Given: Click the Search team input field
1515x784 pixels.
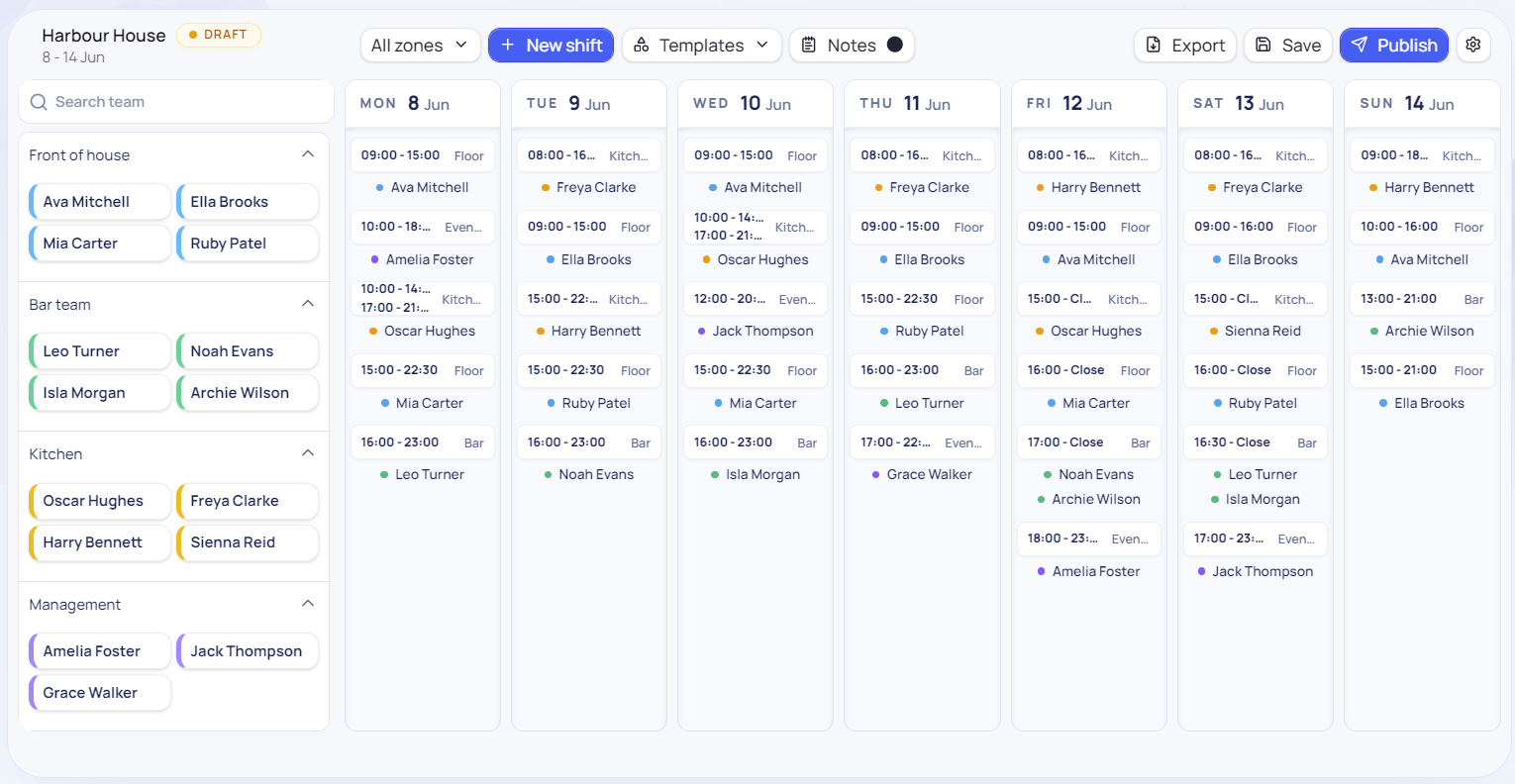Looking at the screenshot, I should [176, 102].
